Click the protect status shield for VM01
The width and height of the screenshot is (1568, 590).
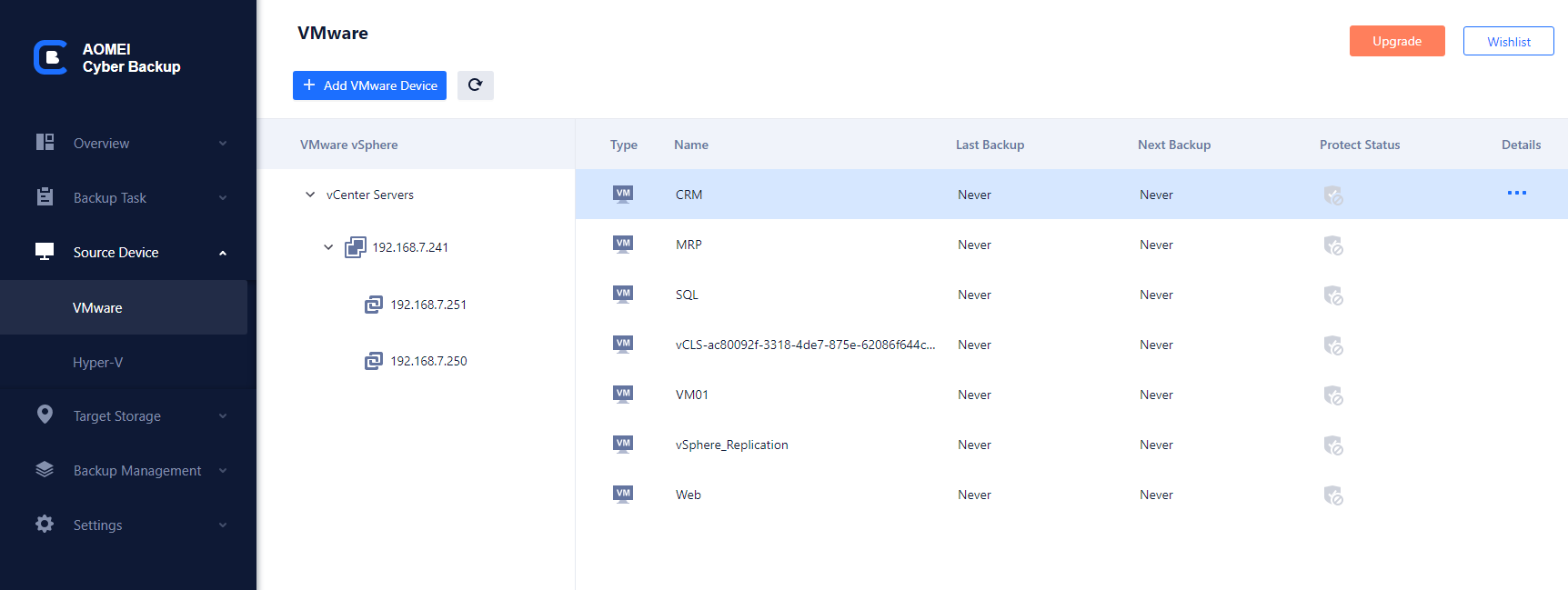pyautogui.click(x=1333, y=395)
